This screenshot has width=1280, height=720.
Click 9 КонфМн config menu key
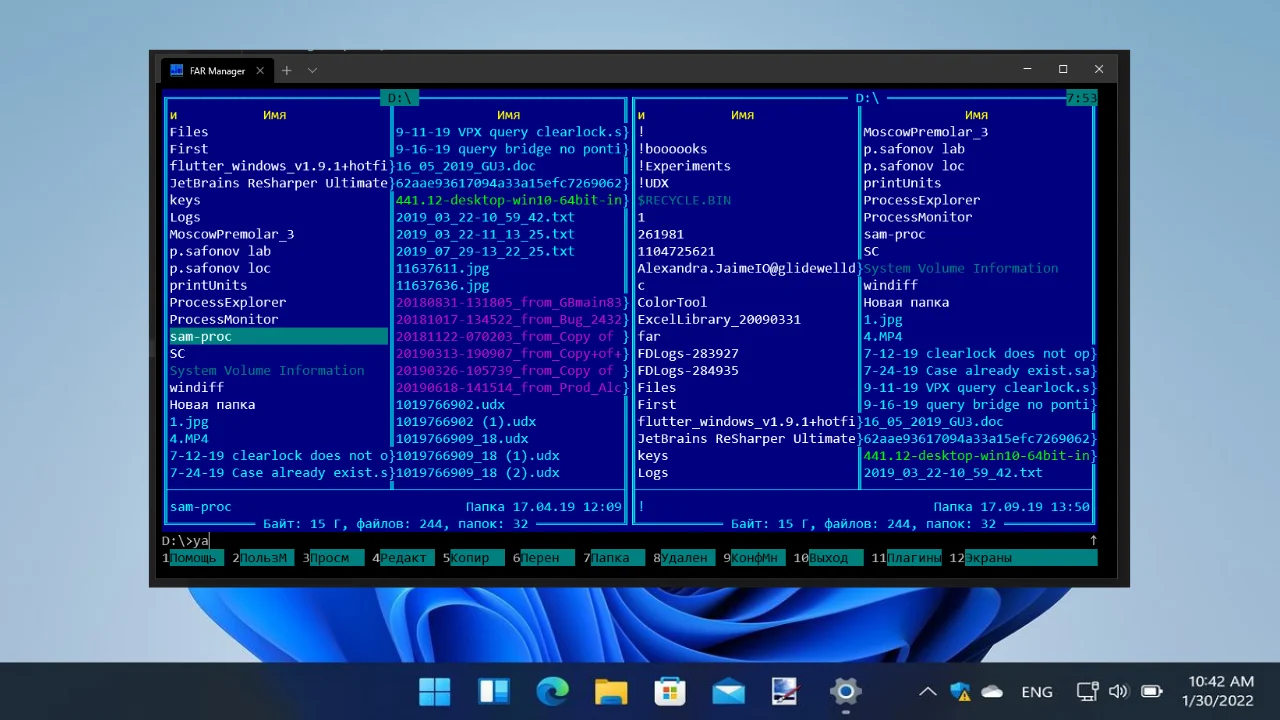tap(755, 558)
